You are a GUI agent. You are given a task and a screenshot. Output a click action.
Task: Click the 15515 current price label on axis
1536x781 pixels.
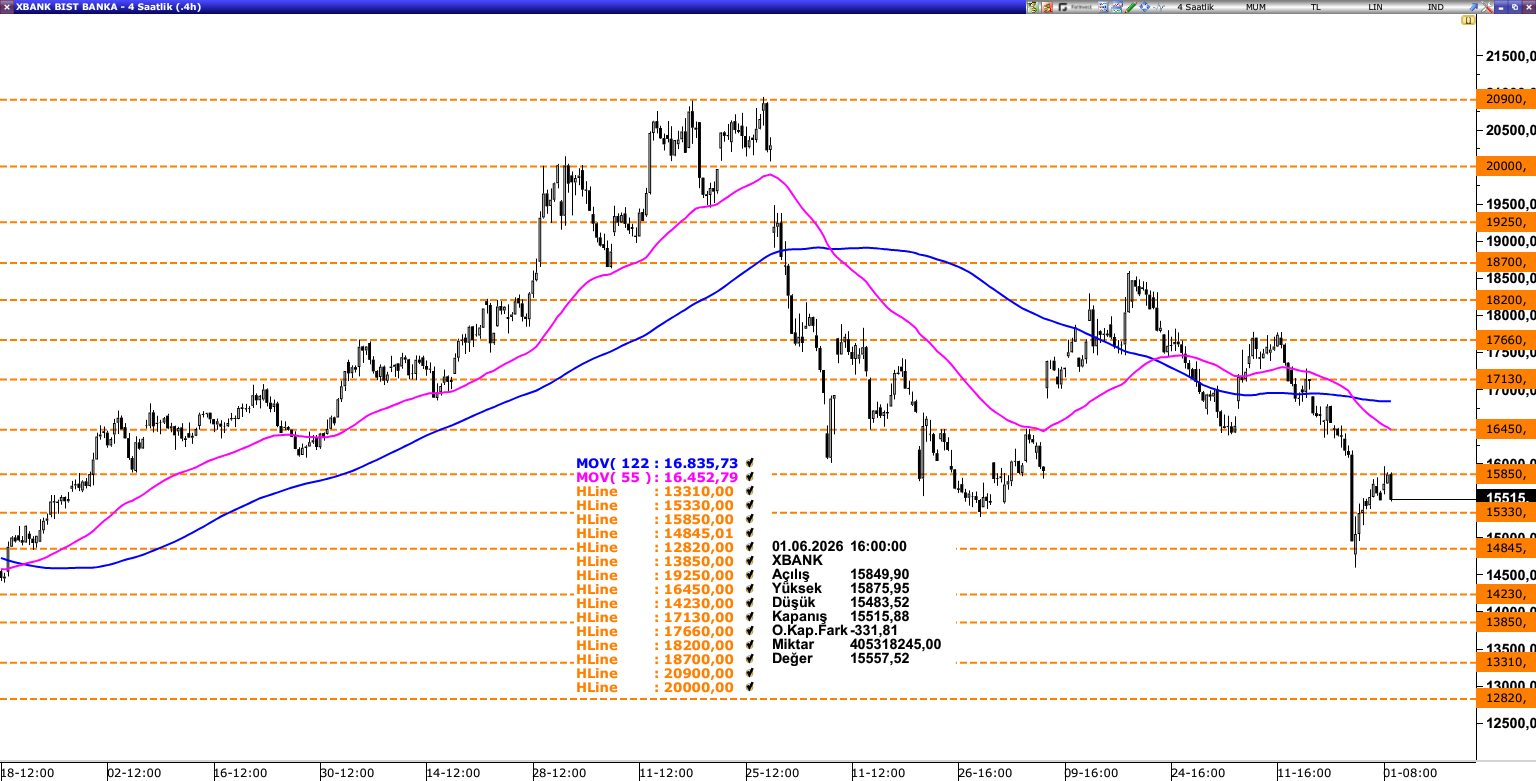pyautogui.click(x=1505, y=497)
